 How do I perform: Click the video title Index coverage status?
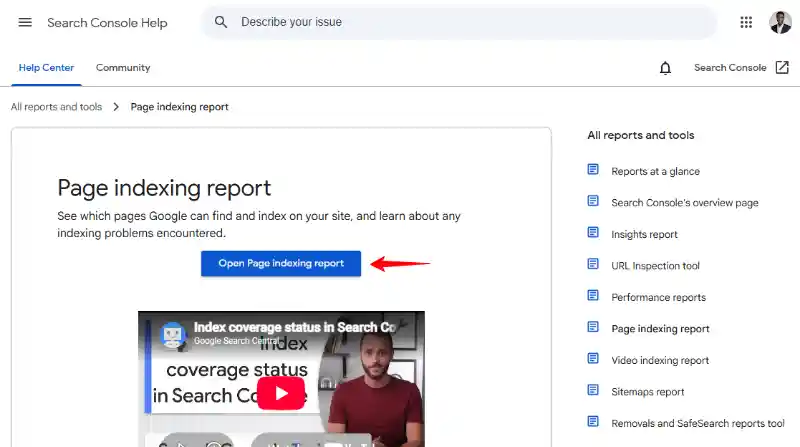294,327
